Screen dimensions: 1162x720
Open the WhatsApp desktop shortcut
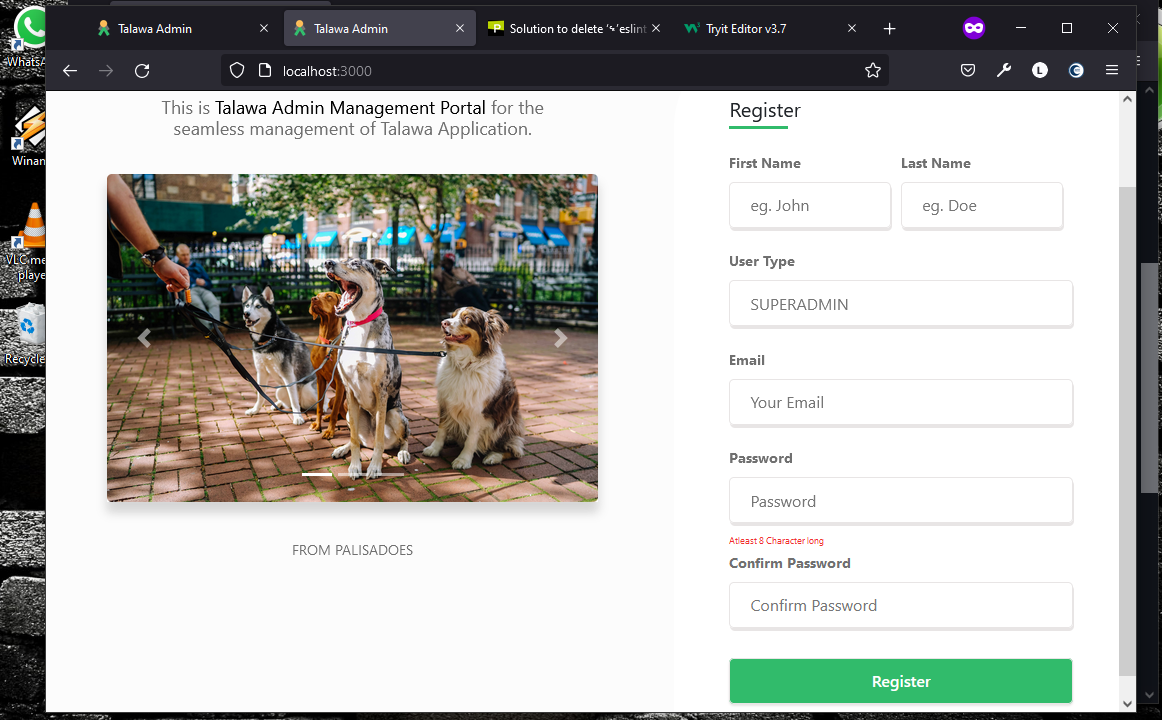27,37
